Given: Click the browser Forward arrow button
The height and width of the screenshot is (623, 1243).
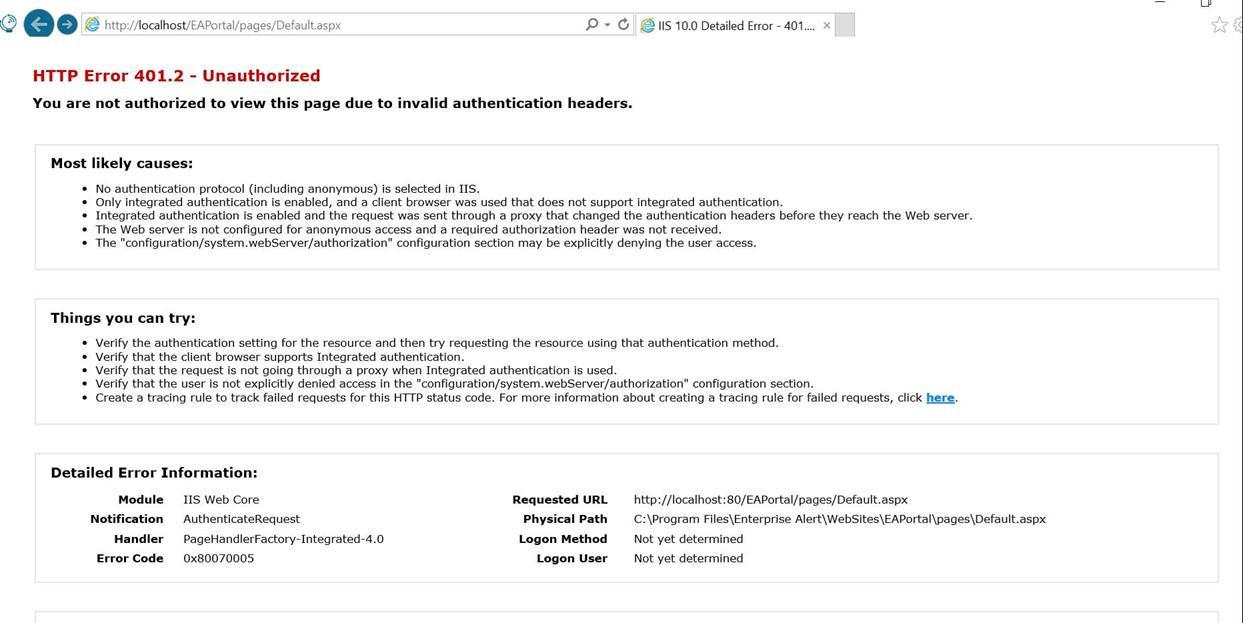Looking at the screenshot, I should click(67, 24).
